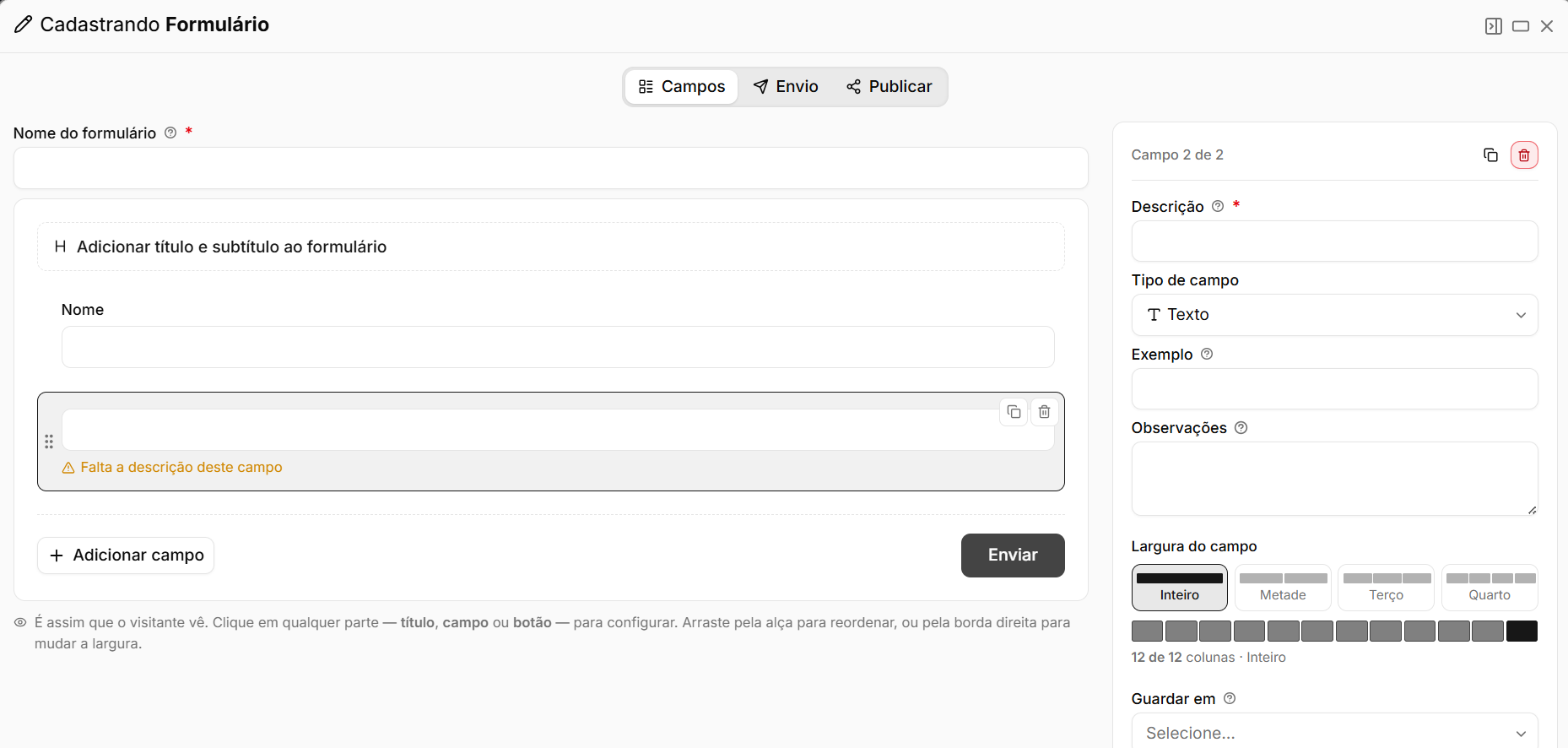Click the drag handle of the selected field
This screenshot has width=1568, height=748.
49,442
